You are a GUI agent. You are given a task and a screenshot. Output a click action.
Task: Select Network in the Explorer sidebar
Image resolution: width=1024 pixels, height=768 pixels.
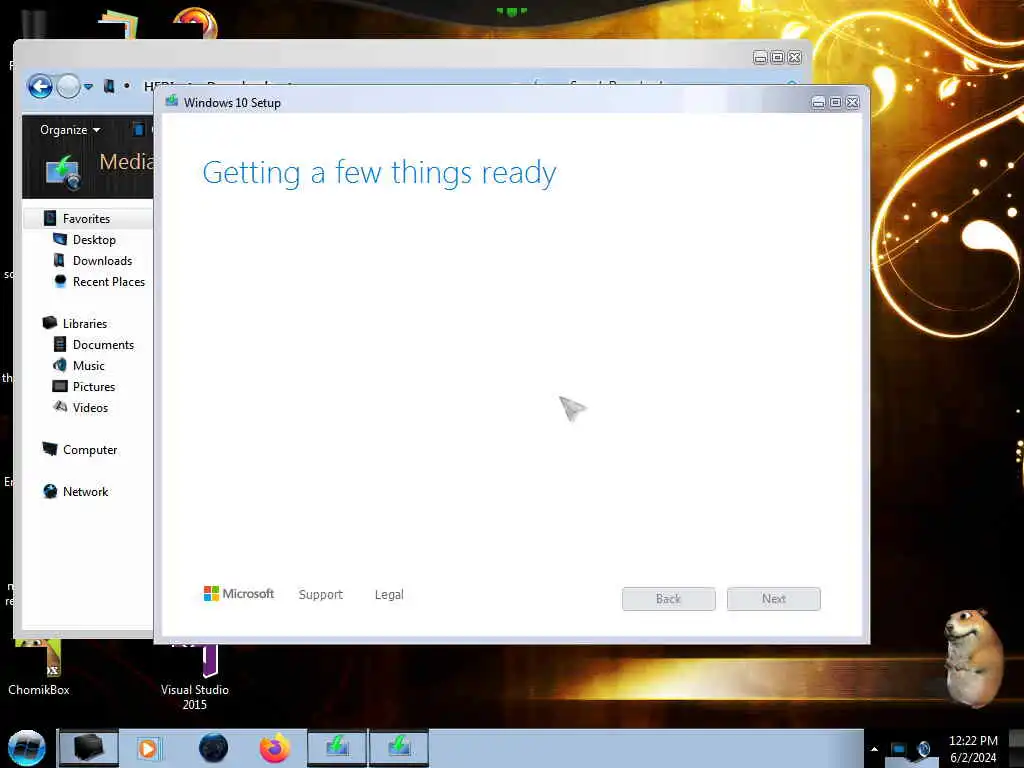pyautogui.click(x=86, y=492)
